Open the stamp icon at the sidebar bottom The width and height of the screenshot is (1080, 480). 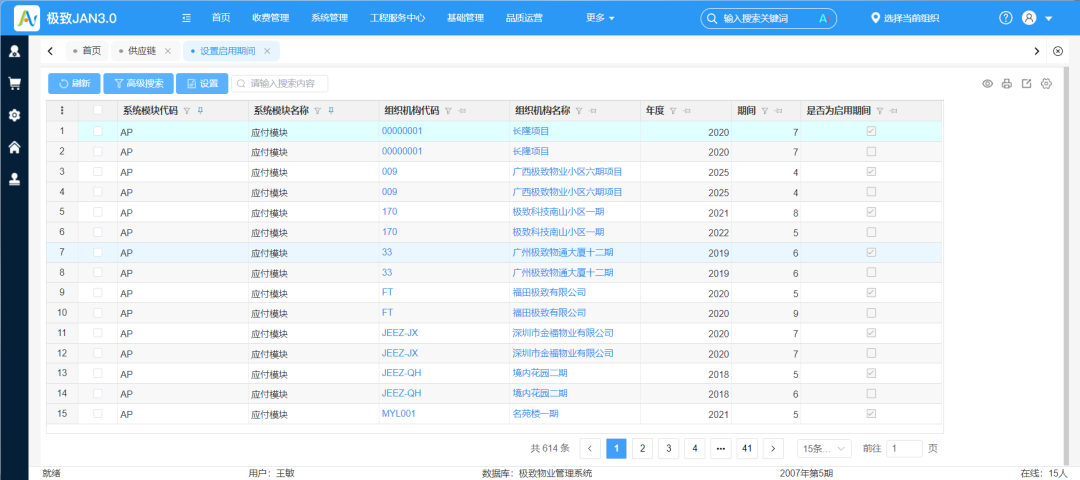pyautogui.click(x=14, y=179)
